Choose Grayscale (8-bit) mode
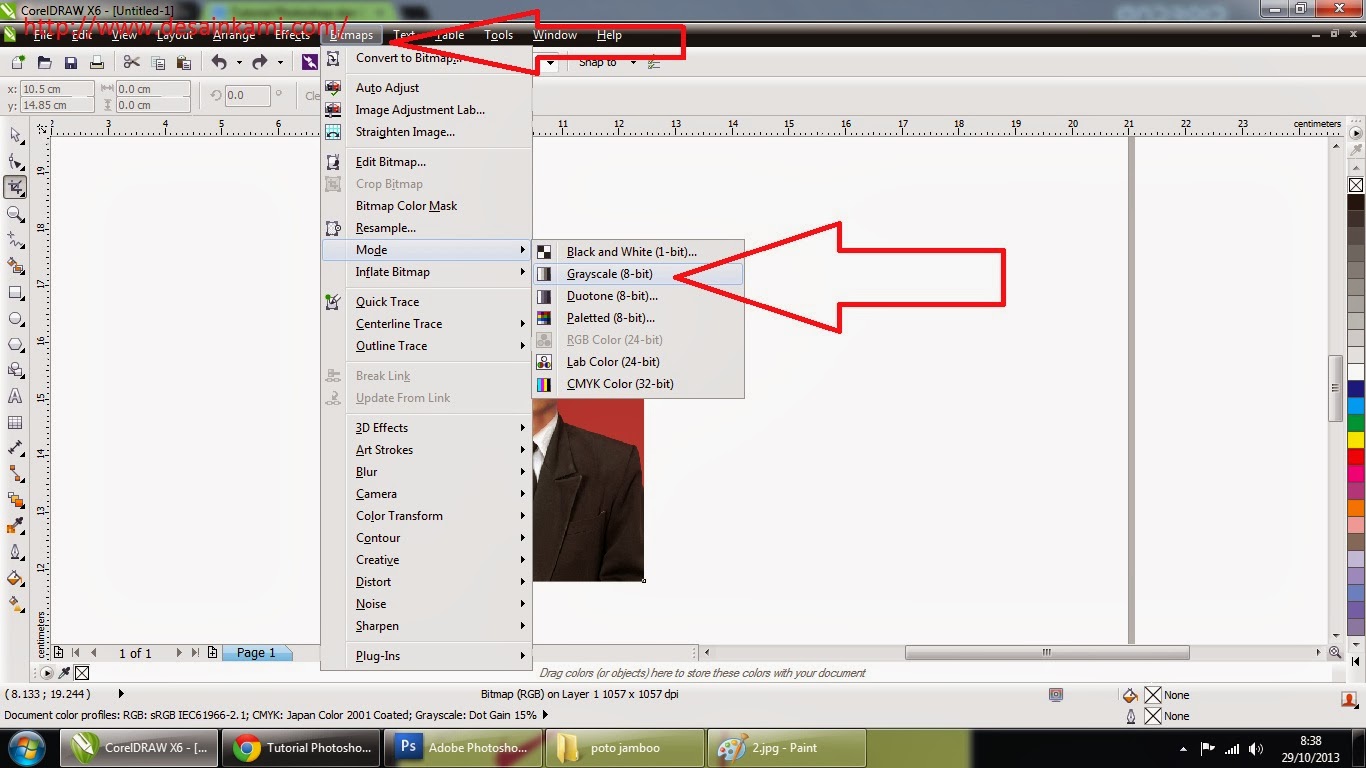Image resolution: width=1366 pixels, height=768 pixels. tap(638, 274)
